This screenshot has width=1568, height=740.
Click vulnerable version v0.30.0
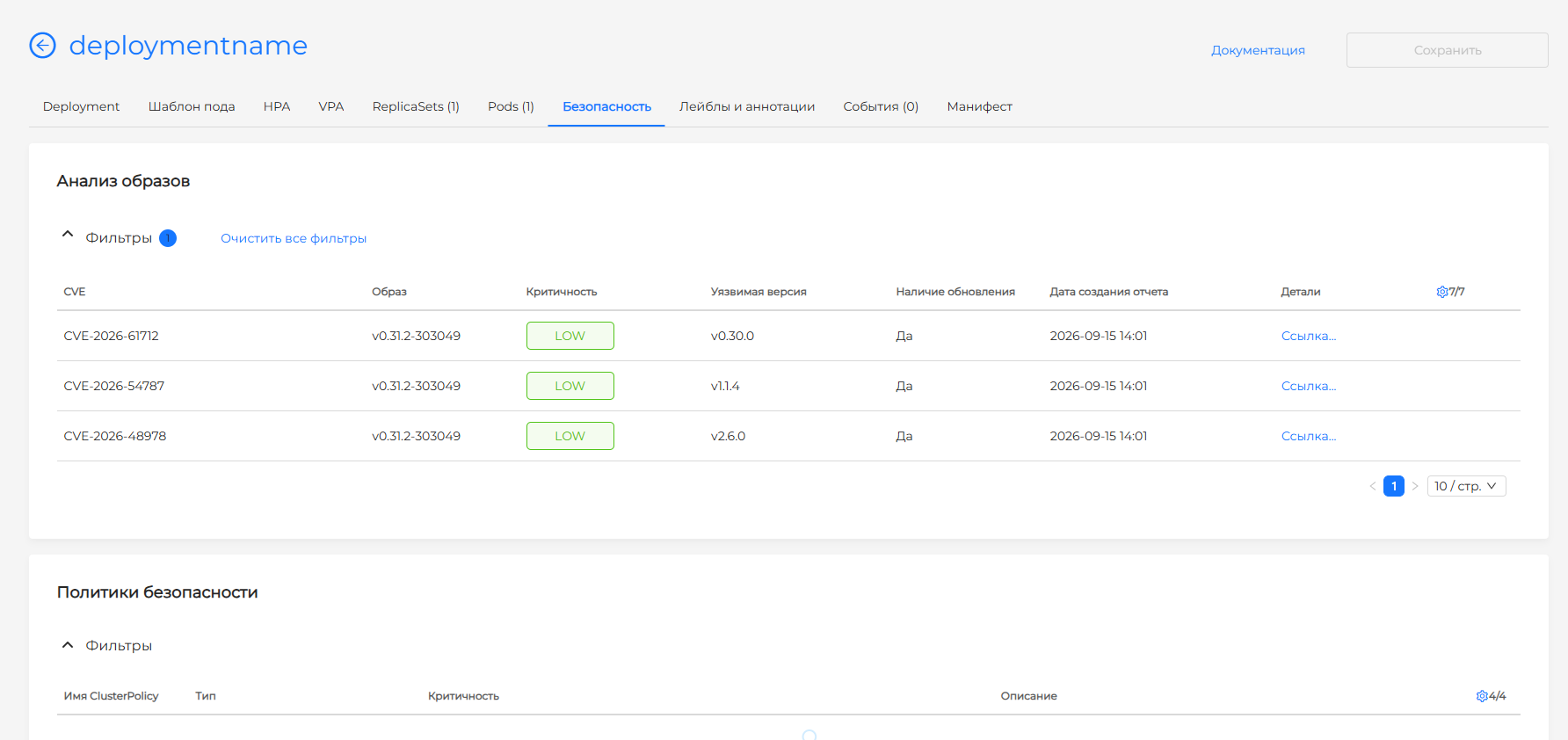(x=733, y=336)
